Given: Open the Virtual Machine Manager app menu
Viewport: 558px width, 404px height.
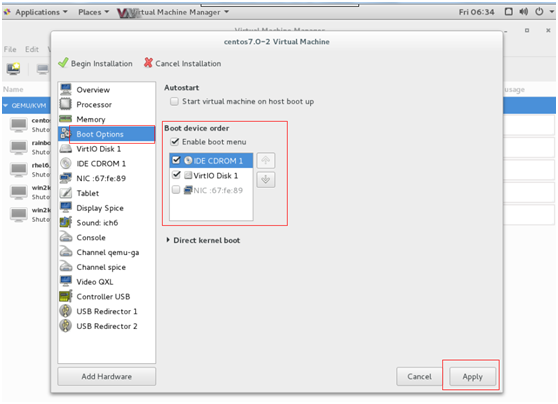Looking at the screenshot, I should [173, 12].
